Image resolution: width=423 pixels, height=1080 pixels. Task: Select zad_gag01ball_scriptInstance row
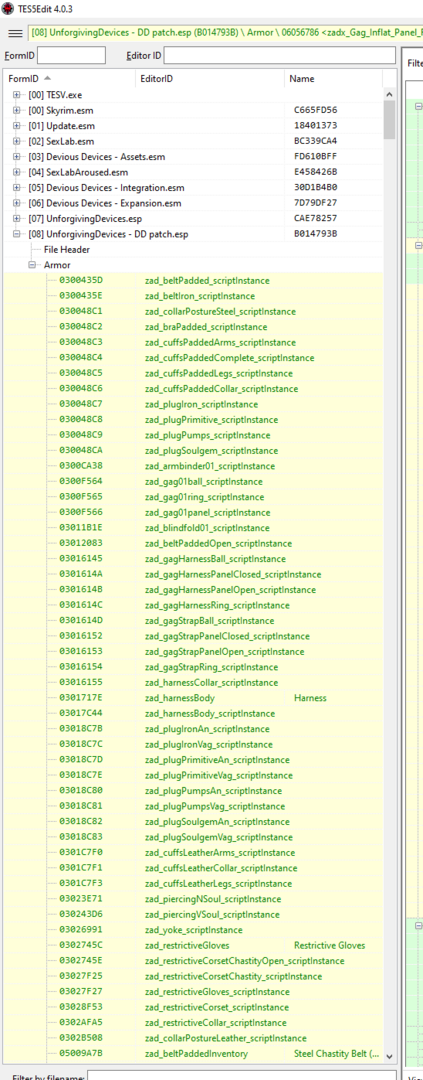(x=193, y=481)
